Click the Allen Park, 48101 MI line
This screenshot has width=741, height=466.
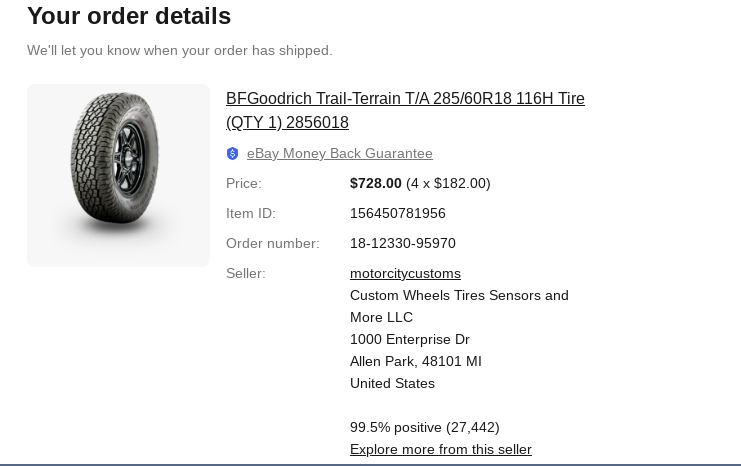(415, 361)
